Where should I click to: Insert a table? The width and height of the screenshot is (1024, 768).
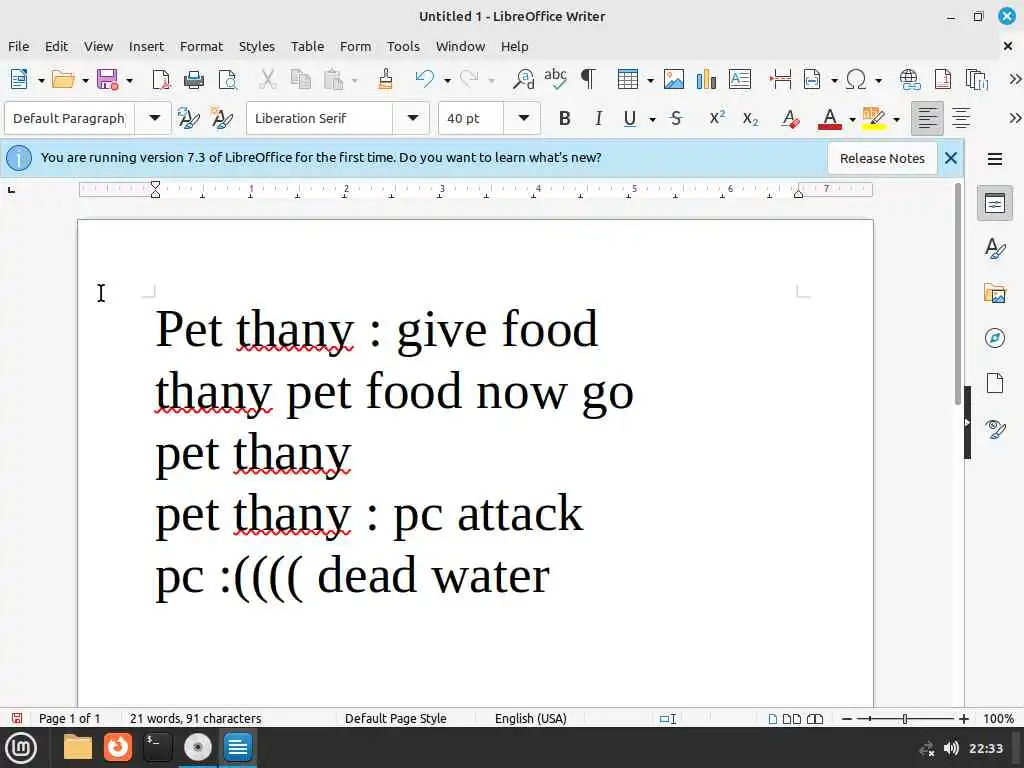pos(628,80)
